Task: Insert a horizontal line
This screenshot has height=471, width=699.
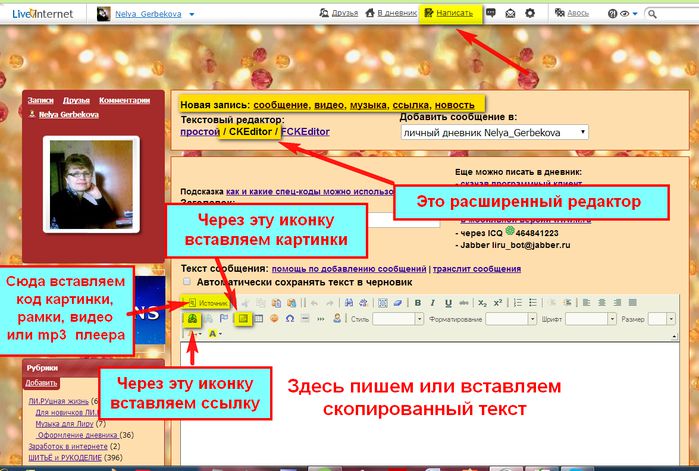Action: 305,319
